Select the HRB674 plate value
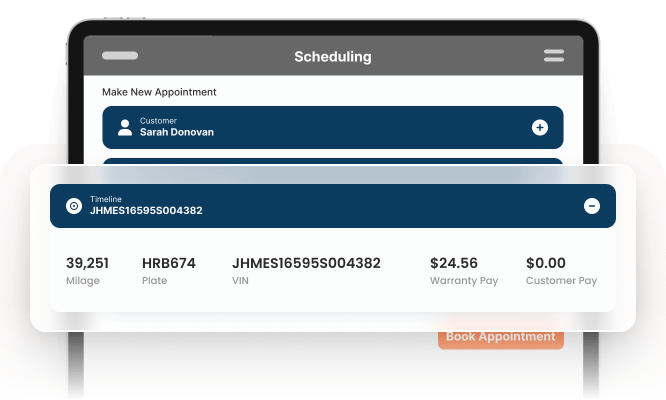Viewport: 666px width, 400px height. point(168,264)
